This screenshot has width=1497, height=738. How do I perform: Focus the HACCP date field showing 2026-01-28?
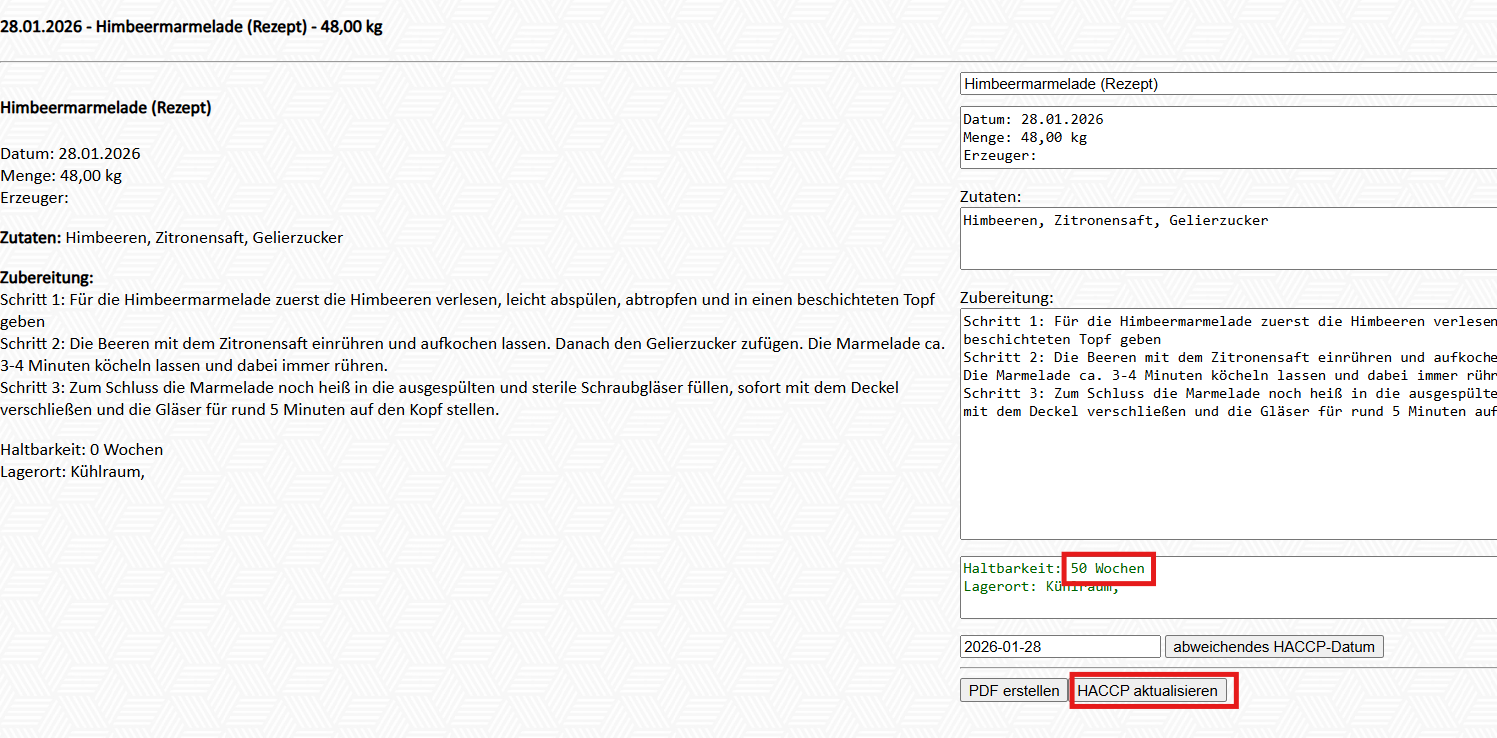1059,647
